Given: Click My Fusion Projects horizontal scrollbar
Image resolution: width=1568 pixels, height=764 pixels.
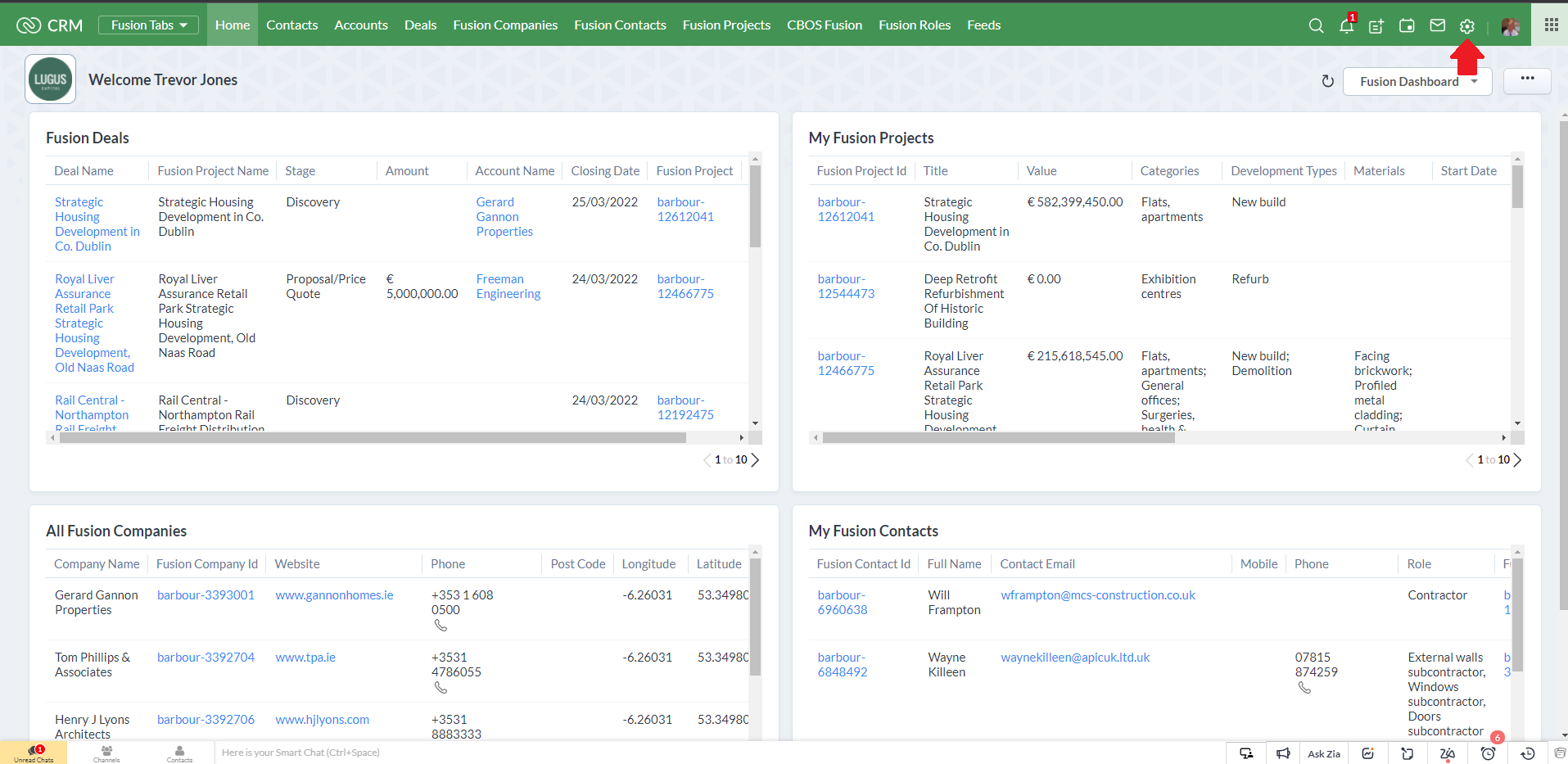Looking at the screenshot, I should [x=998, y=438].
